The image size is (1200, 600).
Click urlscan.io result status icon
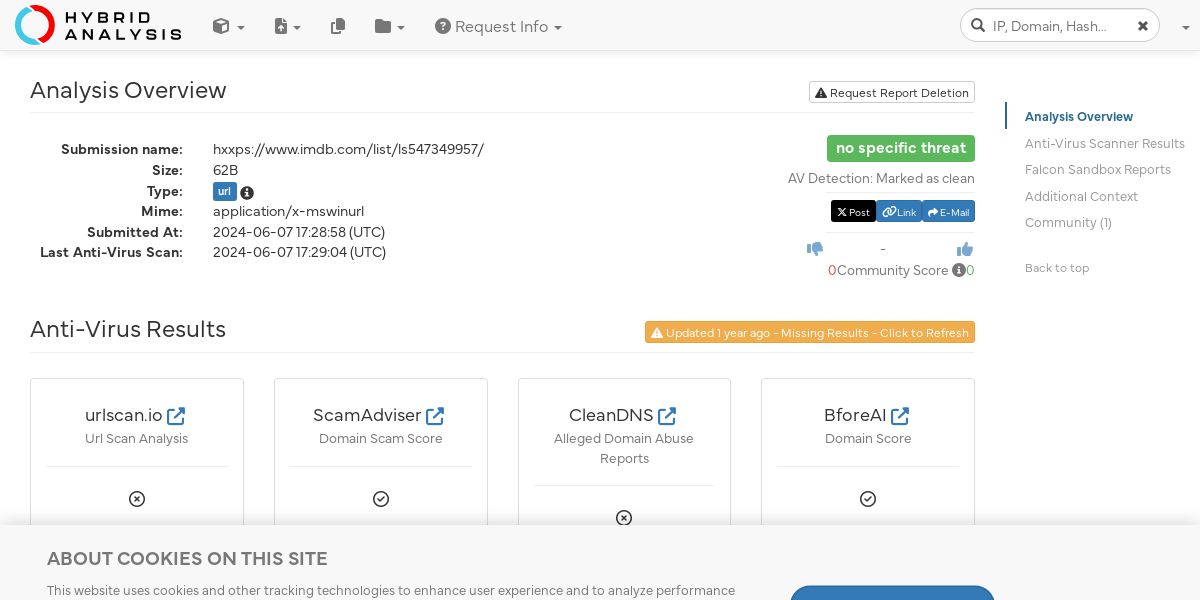click(x=137, y=498)
